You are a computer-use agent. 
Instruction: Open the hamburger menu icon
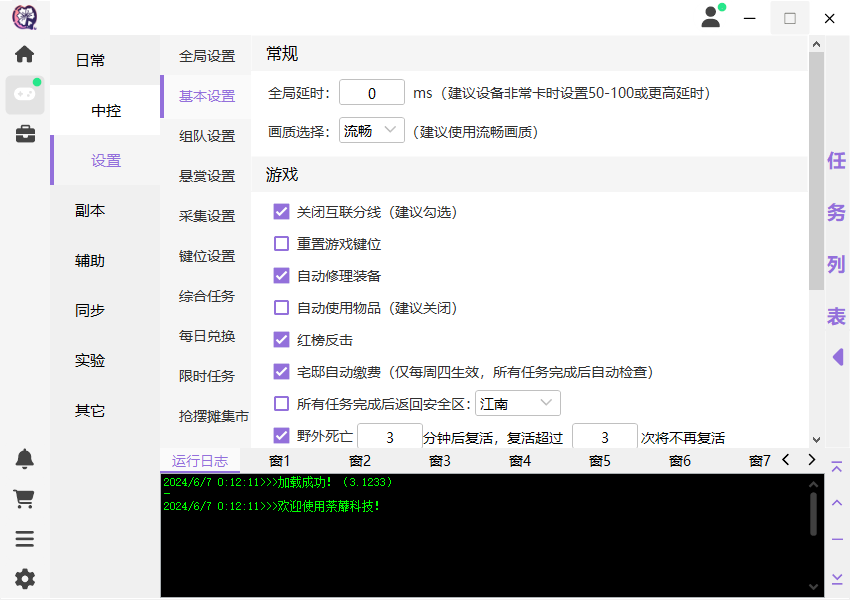point(24,539)
